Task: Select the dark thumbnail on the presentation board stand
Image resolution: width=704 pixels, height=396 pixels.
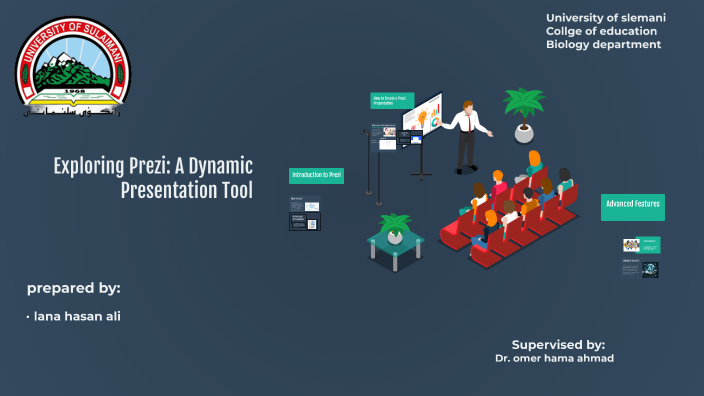Action: (410, 137)
